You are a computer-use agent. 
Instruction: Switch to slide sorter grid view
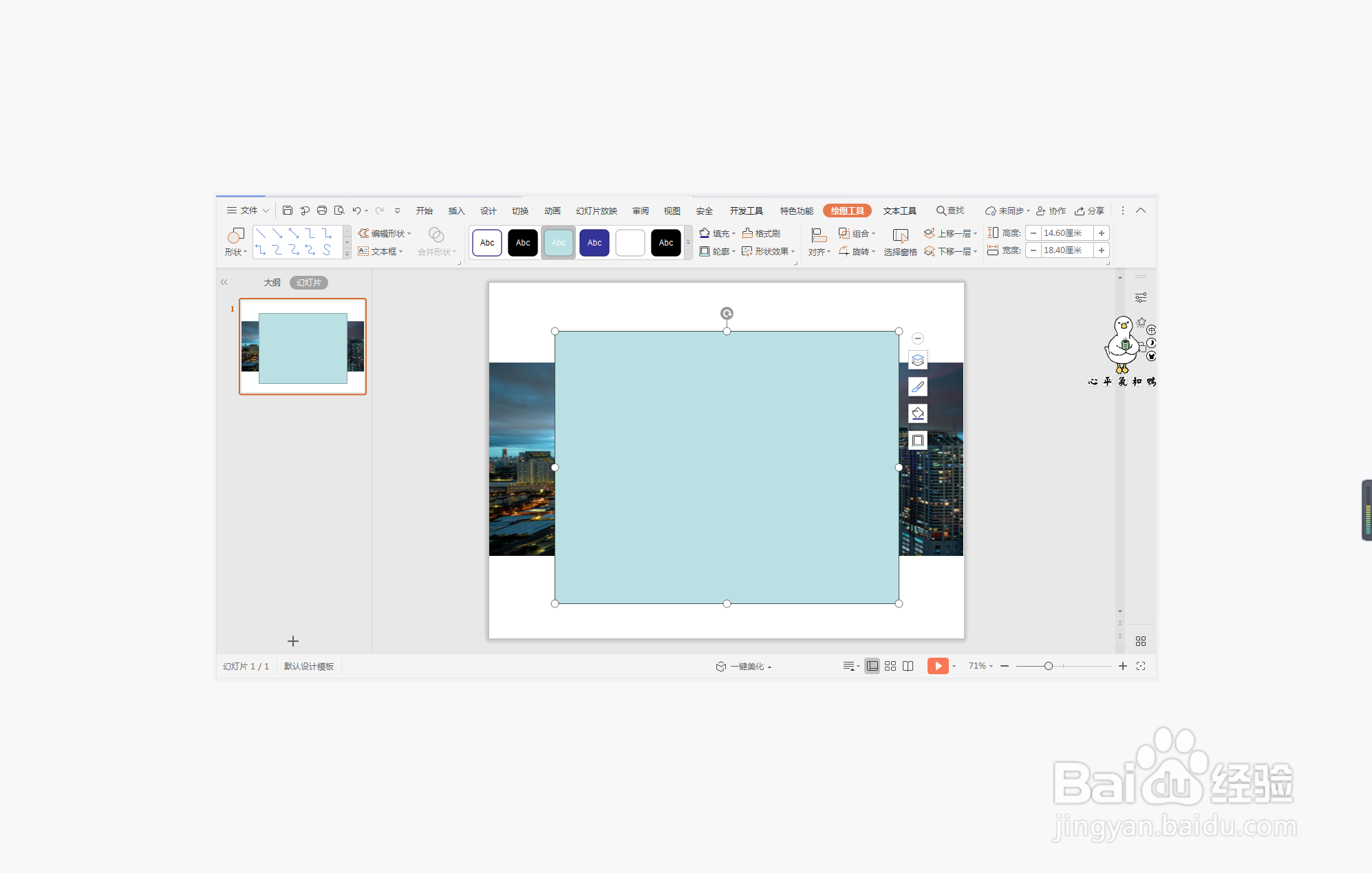click(x=890, y=666)
